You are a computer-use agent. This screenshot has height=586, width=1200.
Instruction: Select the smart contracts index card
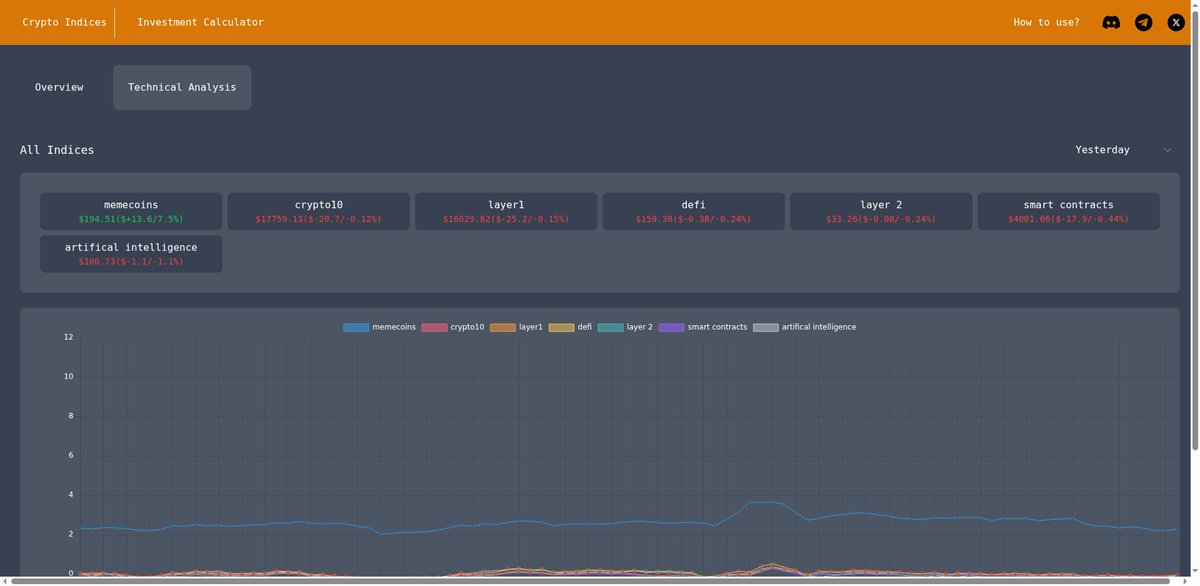pyautogui.click(x=1068, y=211)
